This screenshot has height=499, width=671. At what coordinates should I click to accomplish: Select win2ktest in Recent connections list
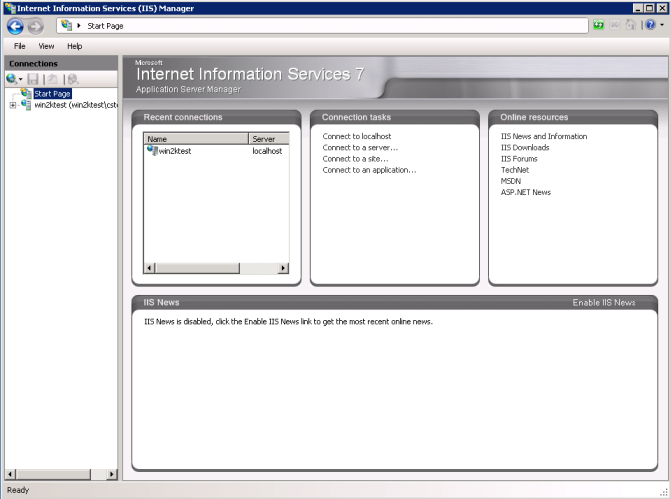click(x=175, y=151)
